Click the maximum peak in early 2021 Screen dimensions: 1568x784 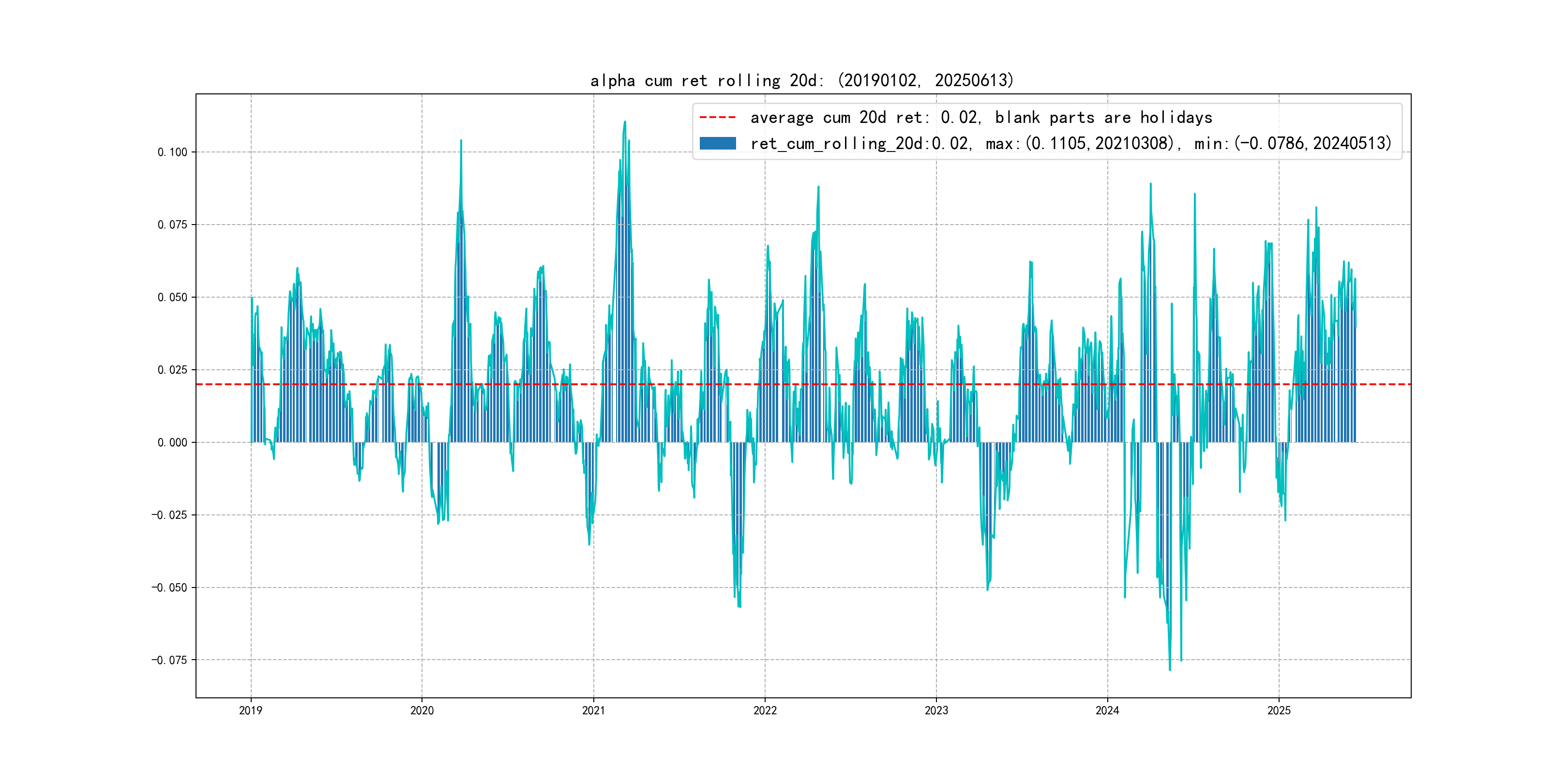tap(624, 123)
